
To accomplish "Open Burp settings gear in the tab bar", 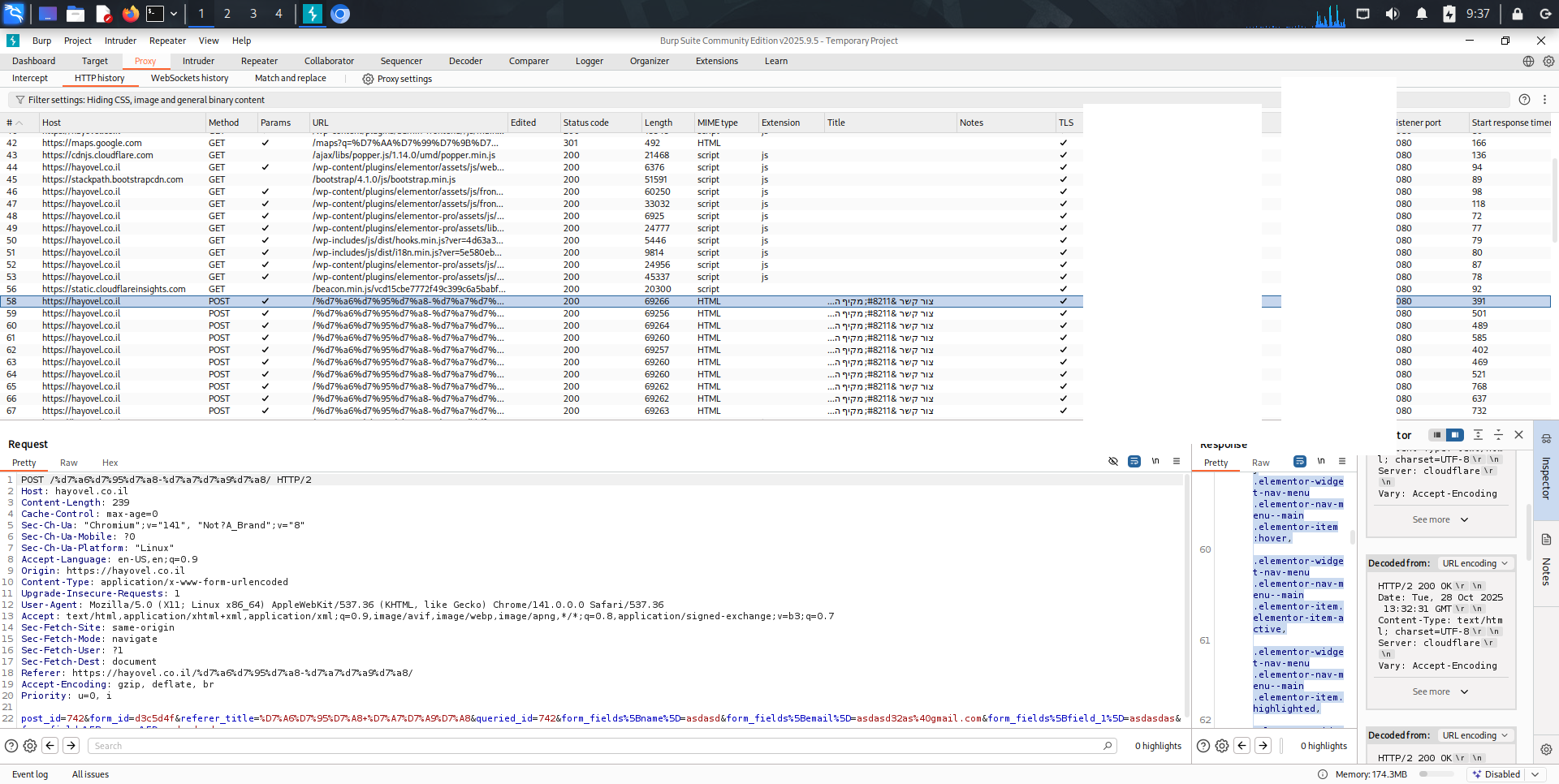I will pyautogui.click(x=1548, y=61).
